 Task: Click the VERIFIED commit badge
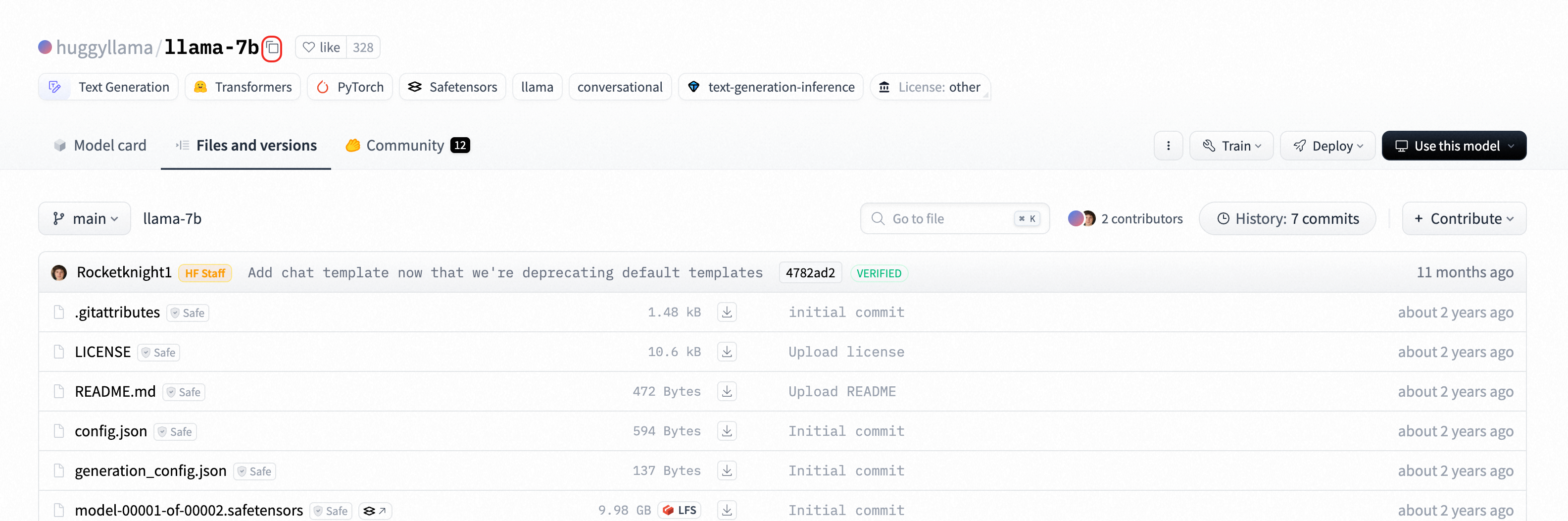(x=879, y=272)
